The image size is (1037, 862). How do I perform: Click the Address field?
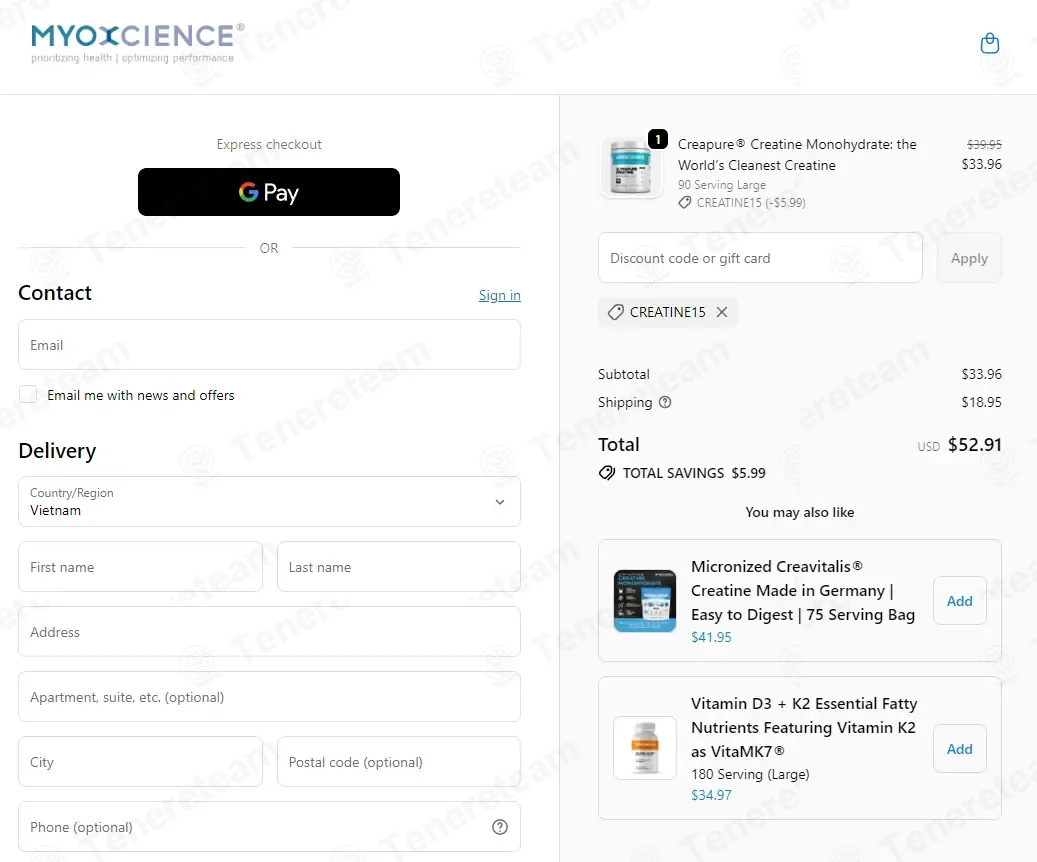(269, 632)
